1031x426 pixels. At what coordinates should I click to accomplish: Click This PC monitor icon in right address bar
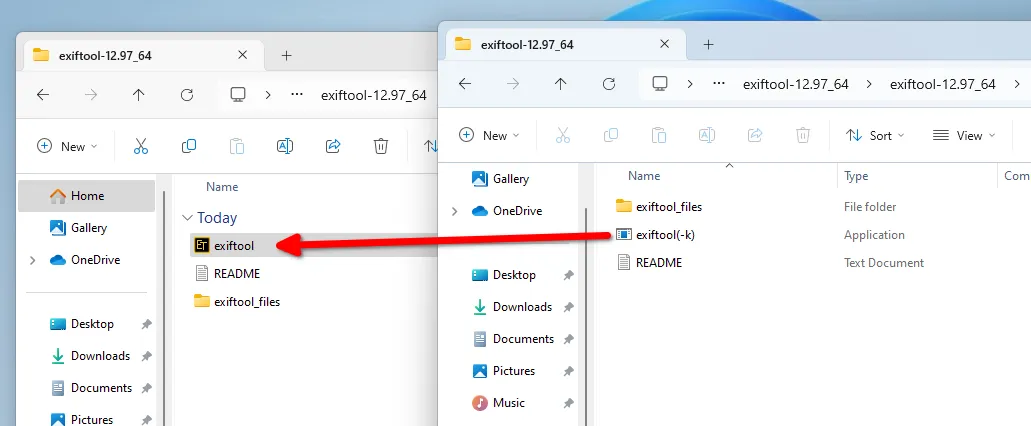pyautogui.click(x=659, y=83)
